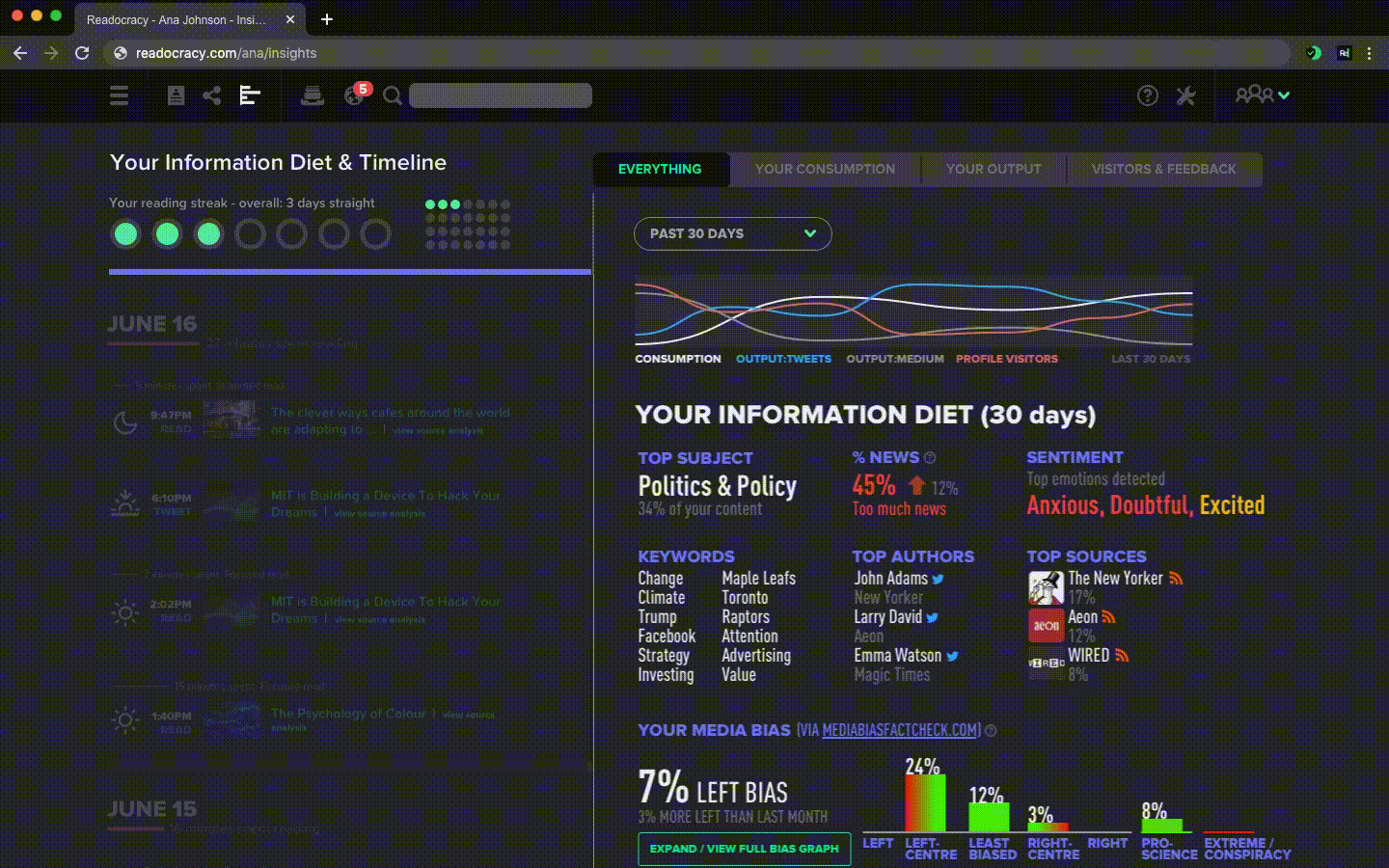
Task: Open view source analysis for 2:02PM article
Action: pos(379,620)
